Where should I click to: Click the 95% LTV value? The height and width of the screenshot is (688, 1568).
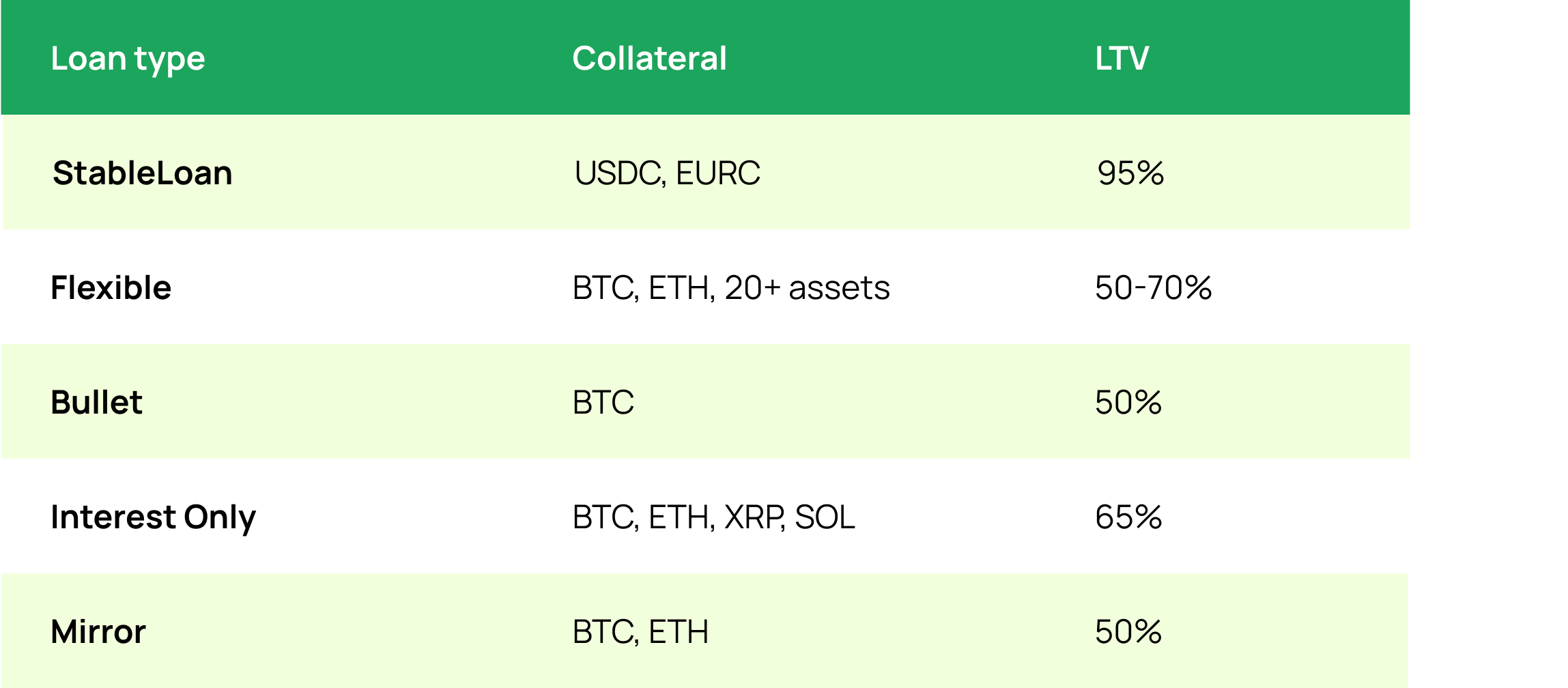pos(1130,173)
